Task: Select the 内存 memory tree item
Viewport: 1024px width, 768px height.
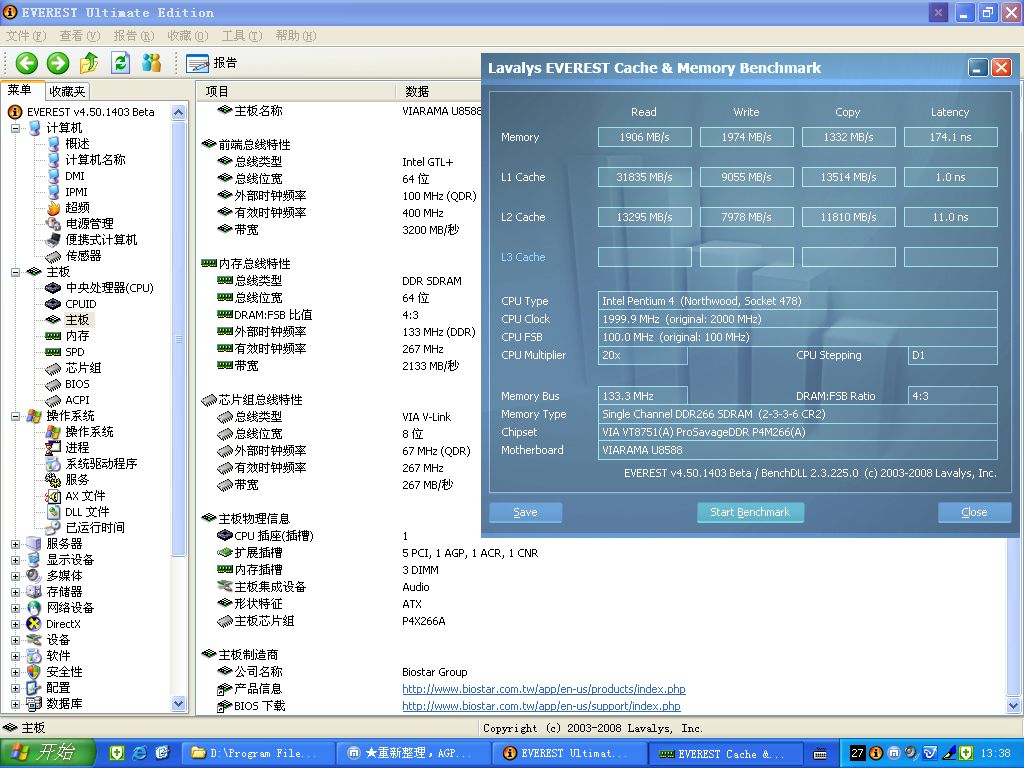Action: point(77,336)
